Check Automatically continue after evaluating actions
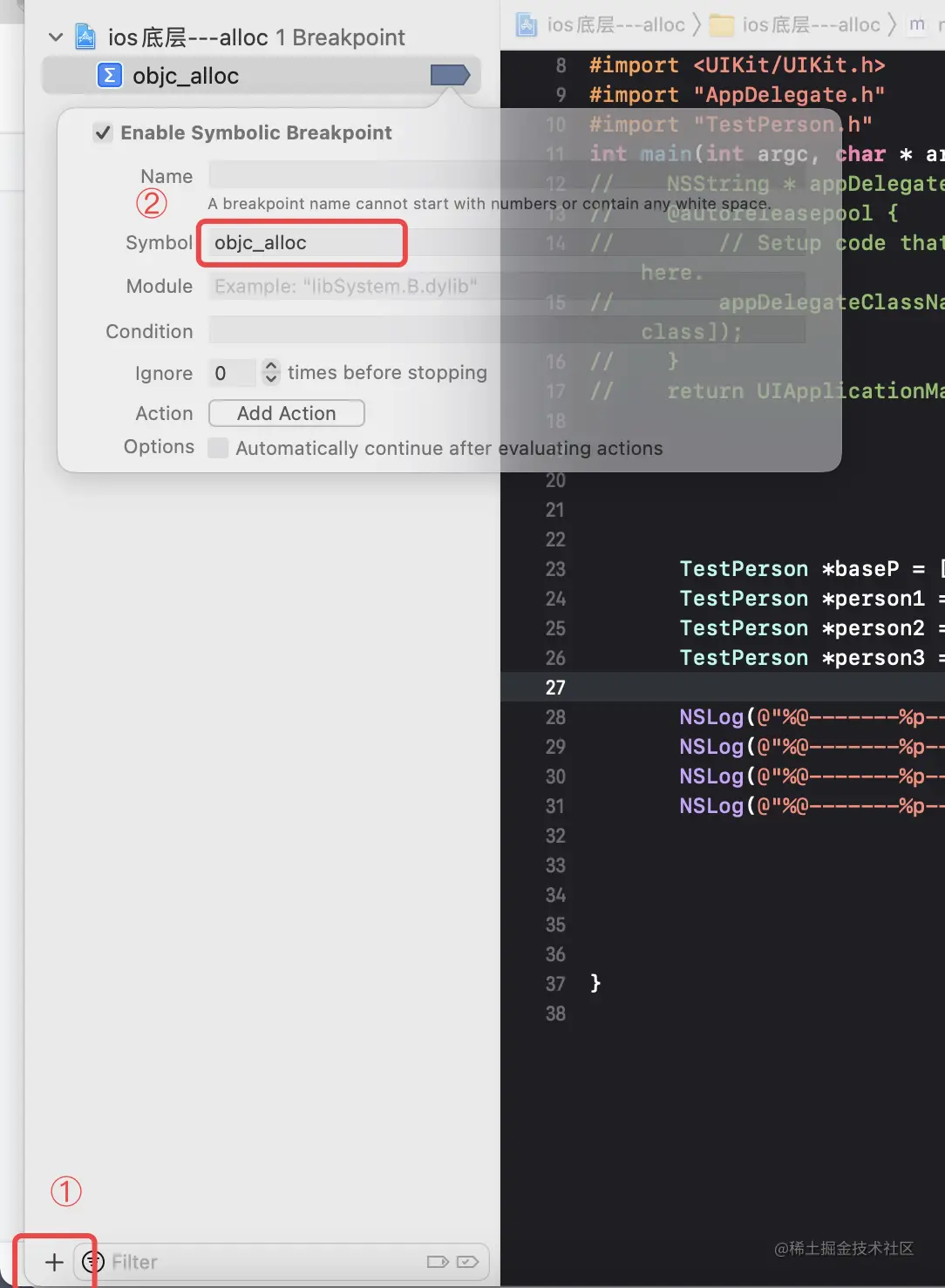945x1288 pixels. pos(218,448)
